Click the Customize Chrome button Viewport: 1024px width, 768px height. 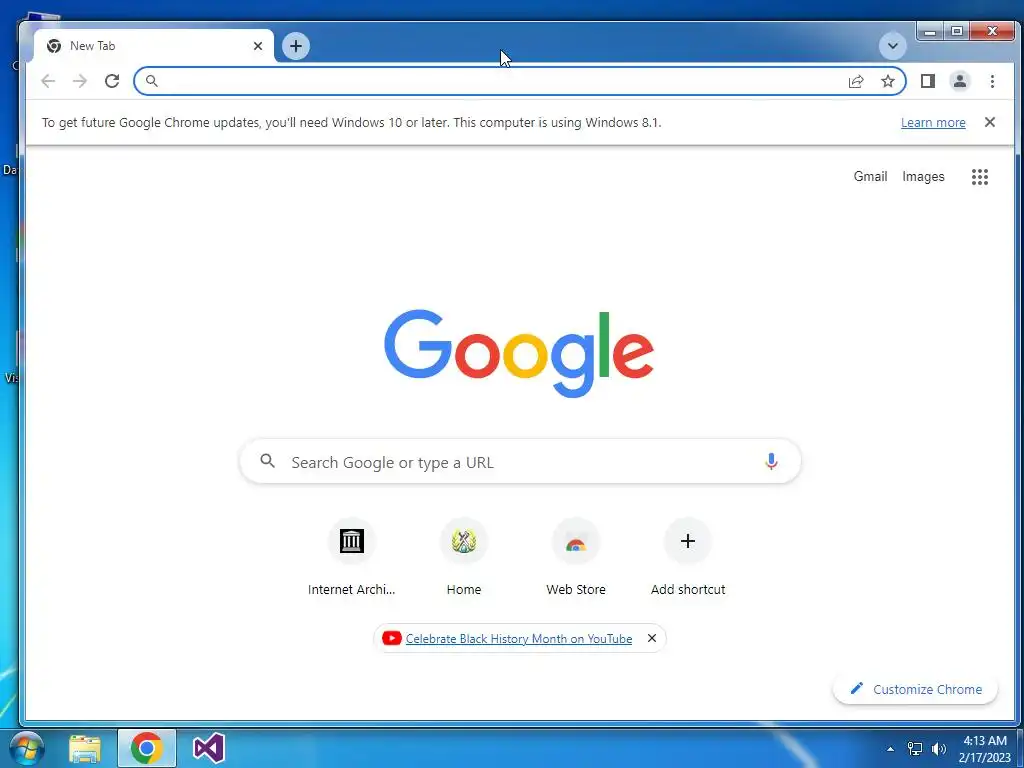point(916,689)
